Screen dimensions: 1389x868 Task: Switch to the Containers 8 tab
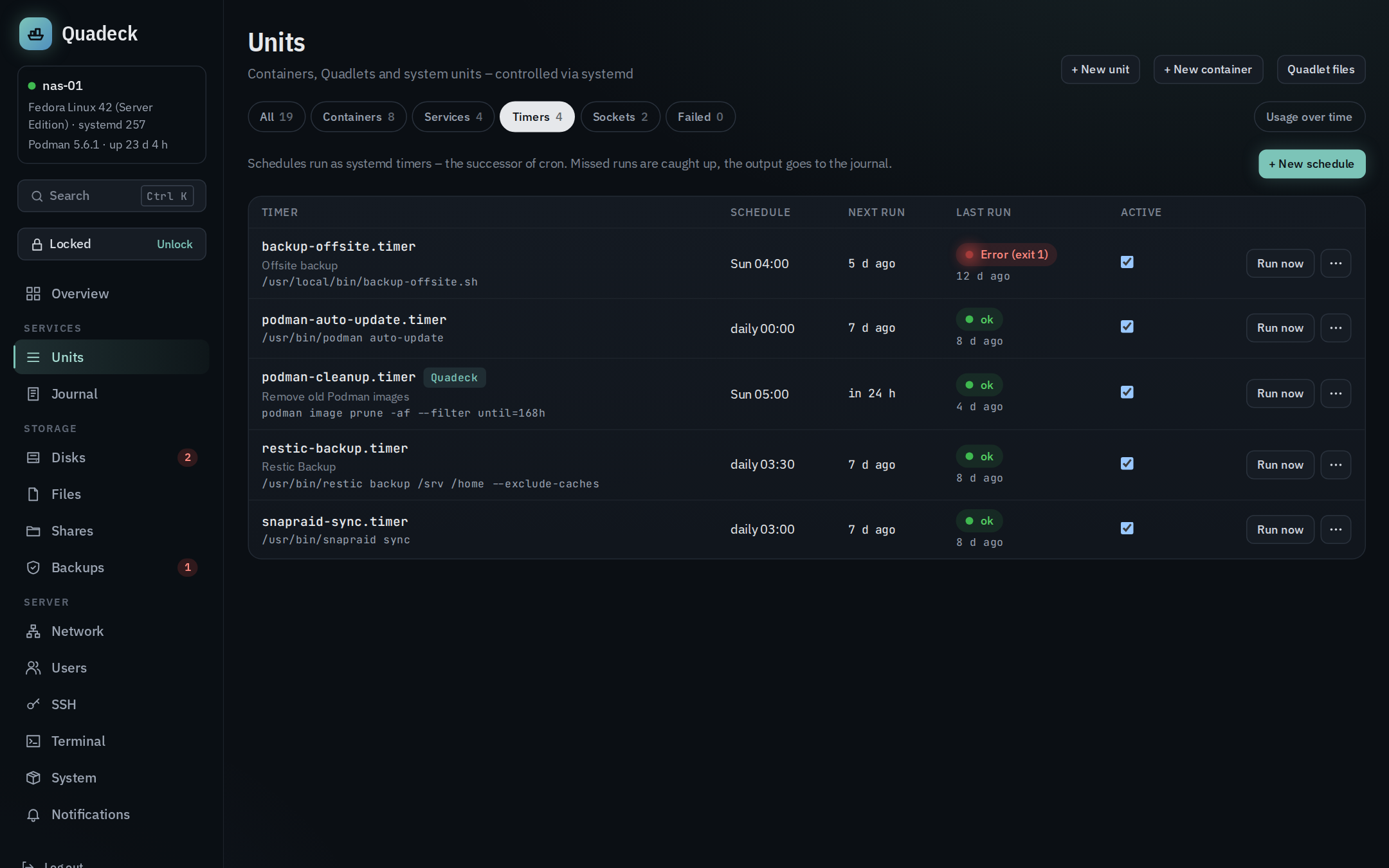tap(359, 117)
